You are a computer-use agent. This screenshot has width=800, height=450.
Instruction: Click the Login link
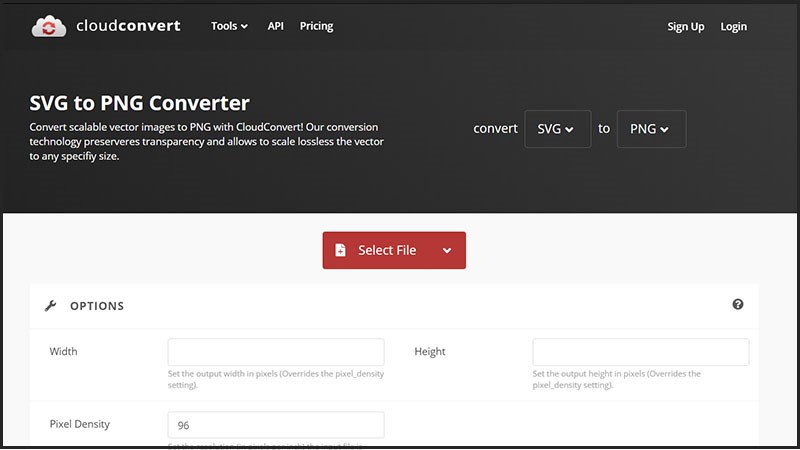(734, 27)
